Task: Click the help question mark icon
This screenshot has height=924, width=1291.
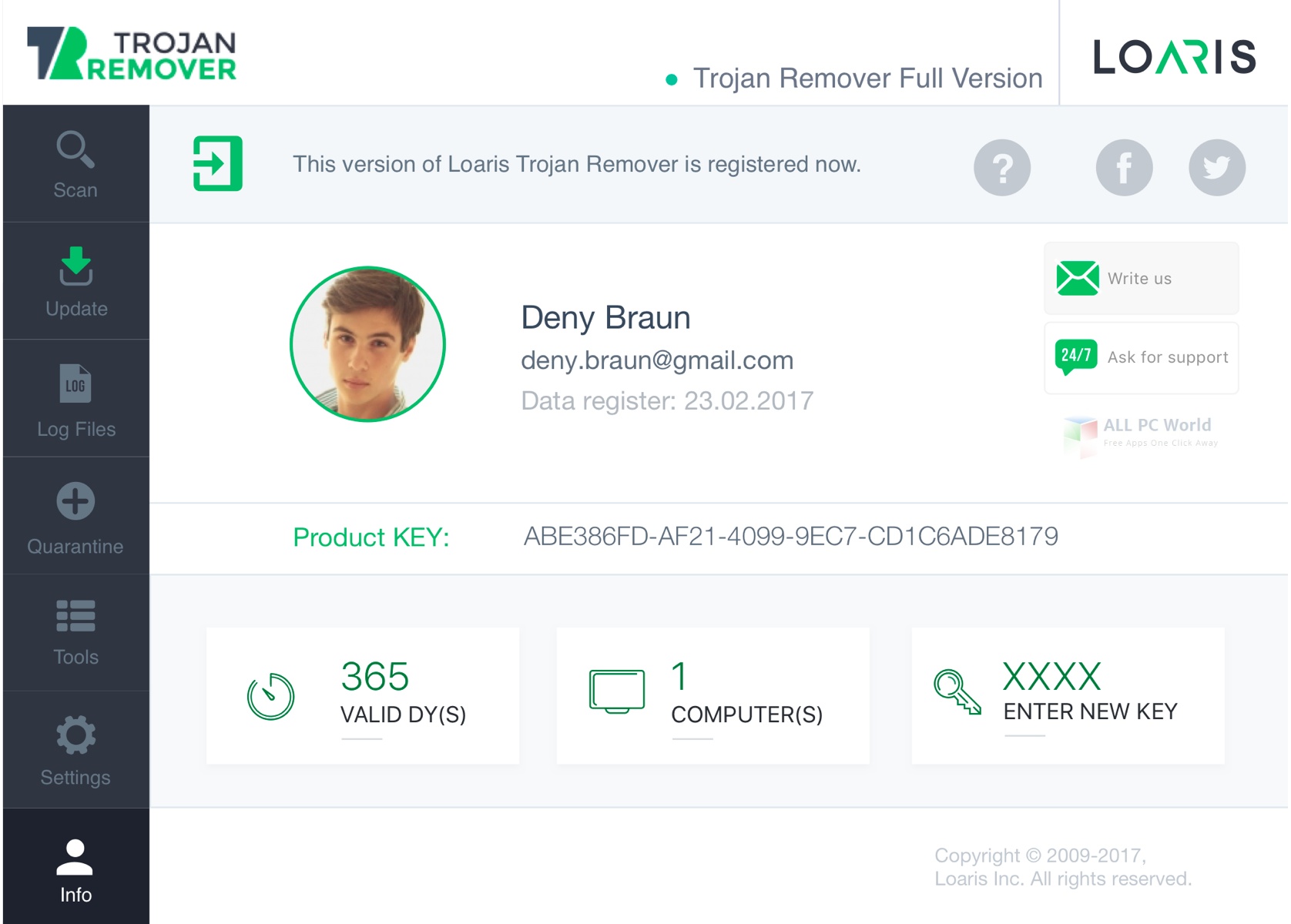Action: 1001,167
